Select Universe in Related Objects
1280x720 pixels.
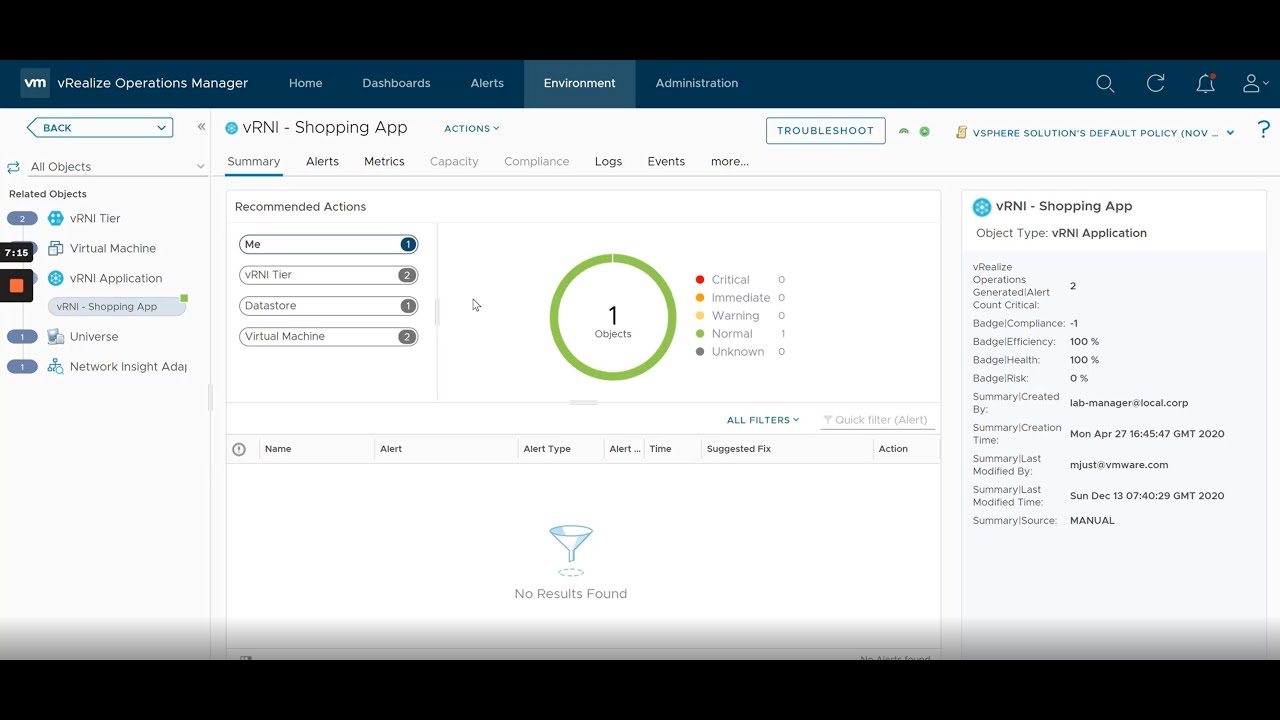(94, 337)
